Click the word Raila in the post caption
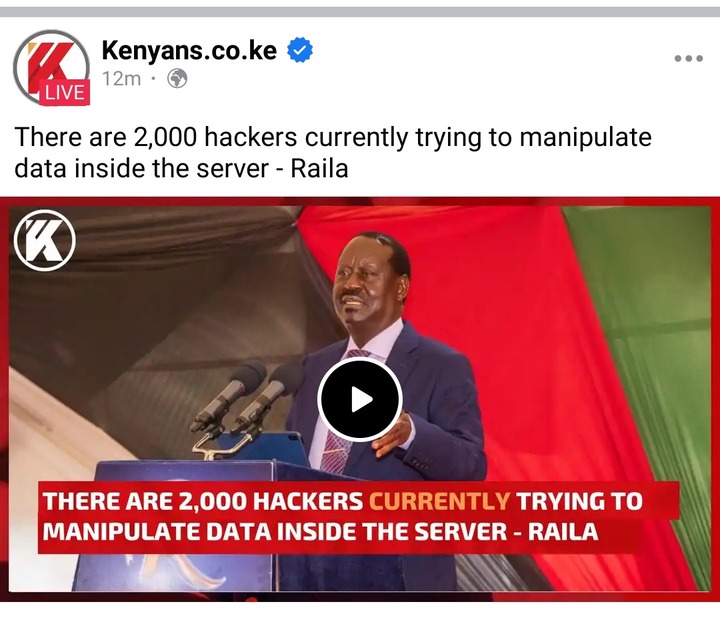720x618 pixels. pos(320,169)
